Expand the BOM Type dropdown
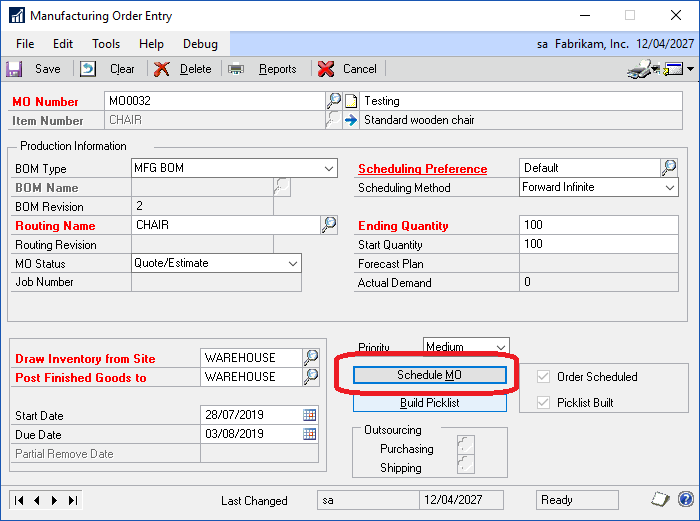Viewport: 700px width, 521px height. point(329,168)
